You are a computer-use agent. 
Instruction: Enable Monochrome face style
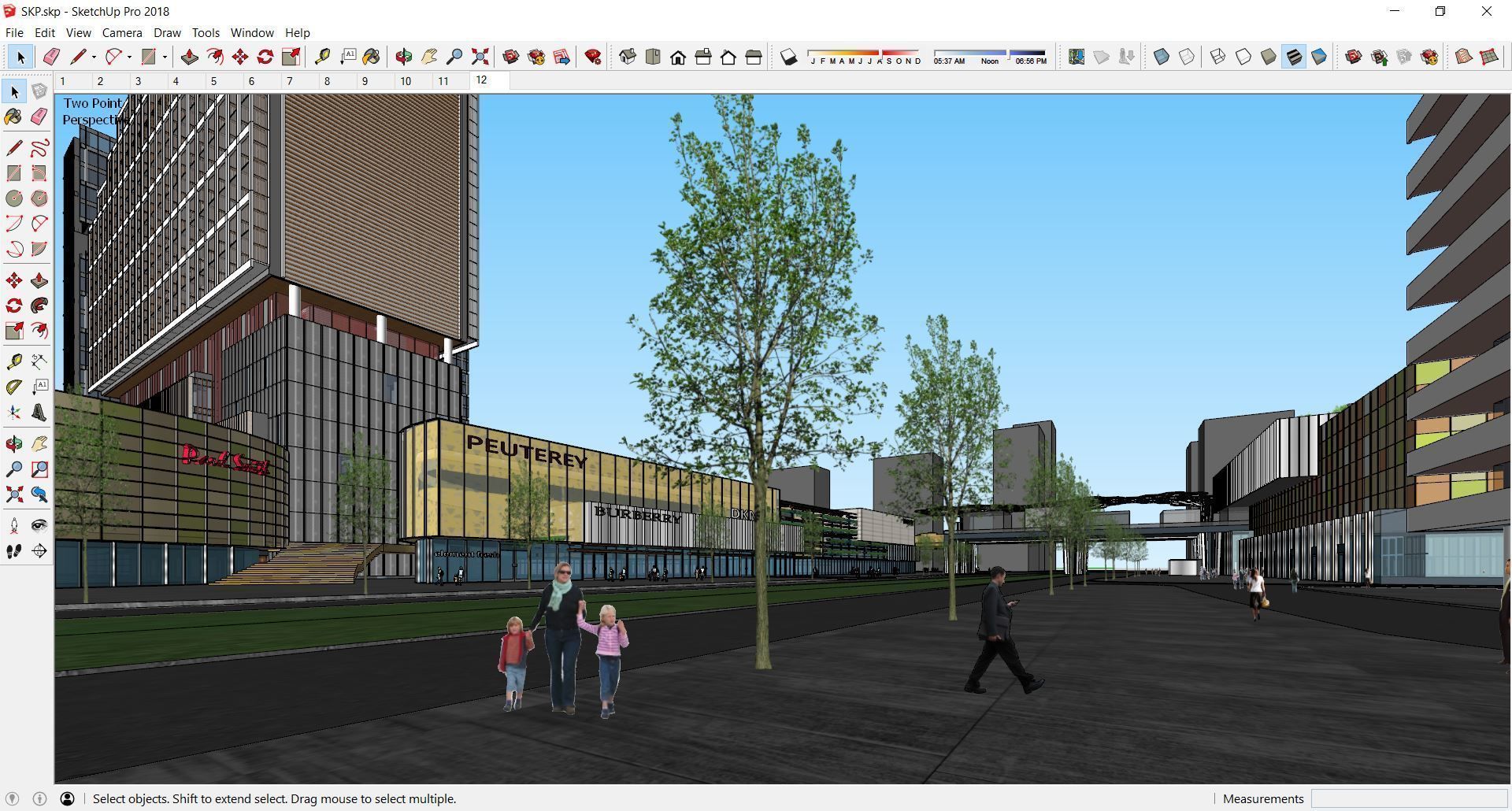coord(1319,57)
